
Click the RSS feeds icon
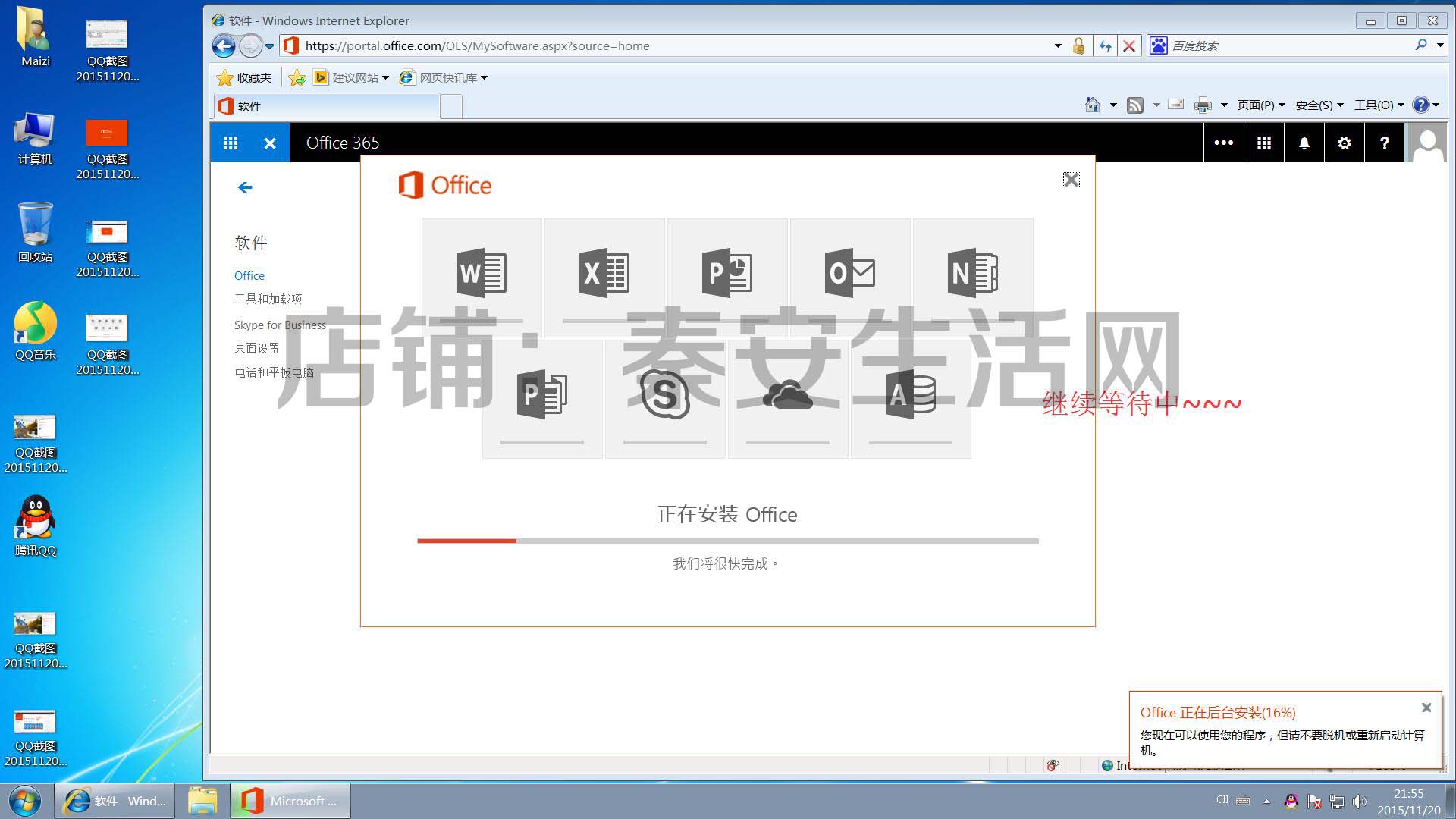tap(1135, 105)
